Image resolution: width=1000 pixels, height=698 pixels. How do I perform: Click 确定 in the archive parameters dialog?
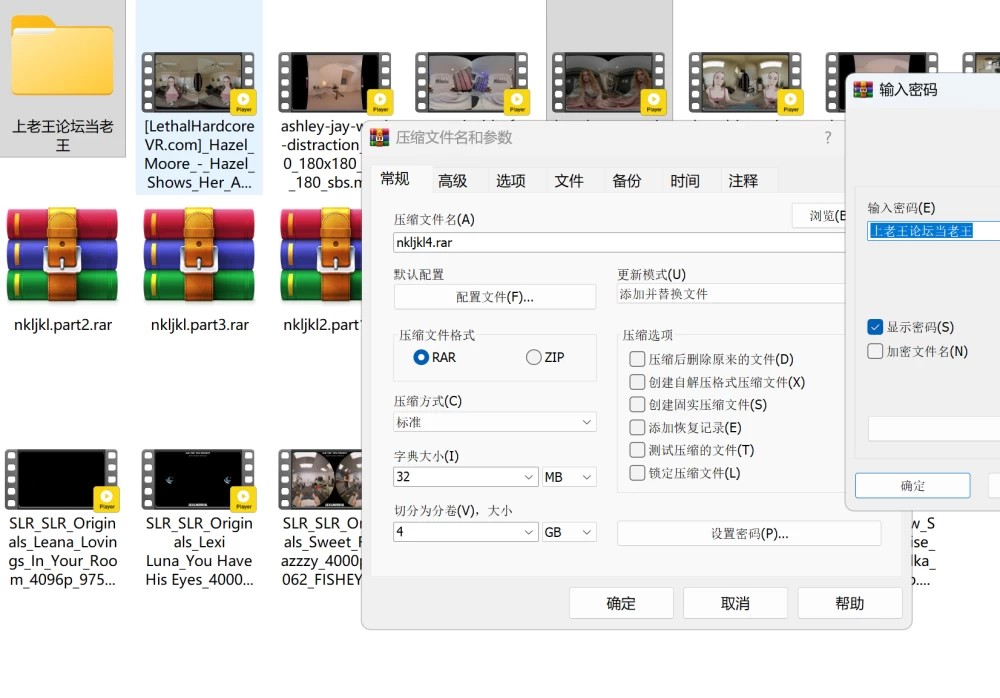621,604
